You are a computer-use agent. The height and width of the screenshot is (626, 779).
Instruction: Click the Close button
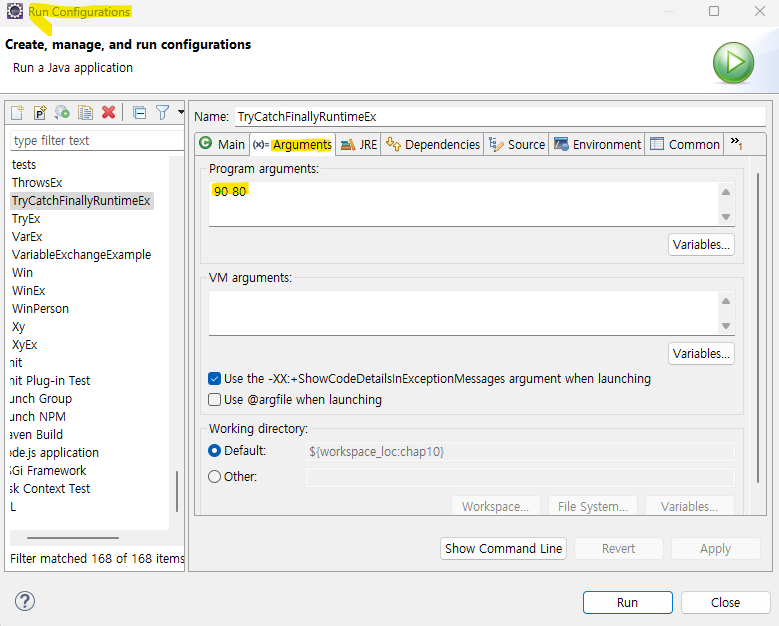click(725, 602)
